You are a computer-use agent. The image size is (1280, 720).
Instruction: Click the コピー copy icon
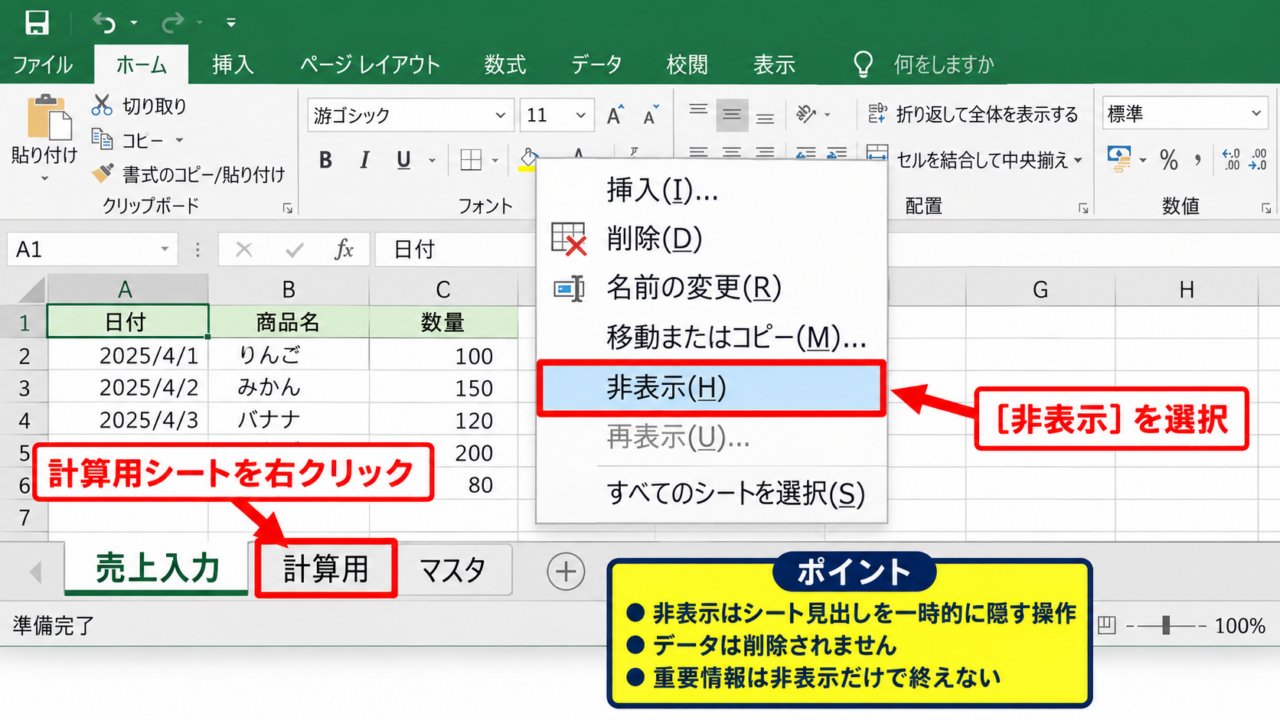coord(102,140)
